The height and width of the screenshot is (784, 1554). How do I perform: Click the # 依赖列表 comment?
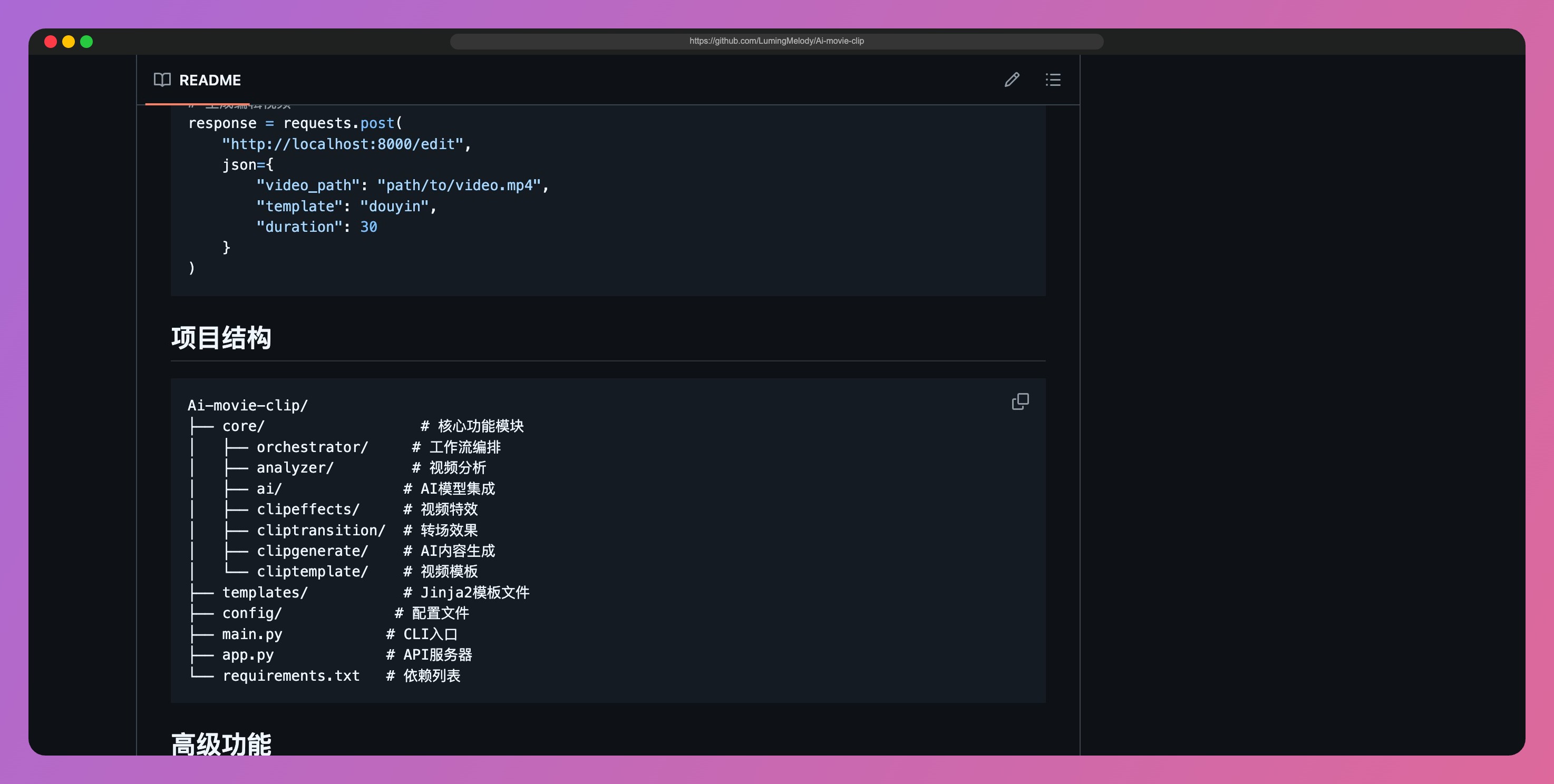pos(423,675)
